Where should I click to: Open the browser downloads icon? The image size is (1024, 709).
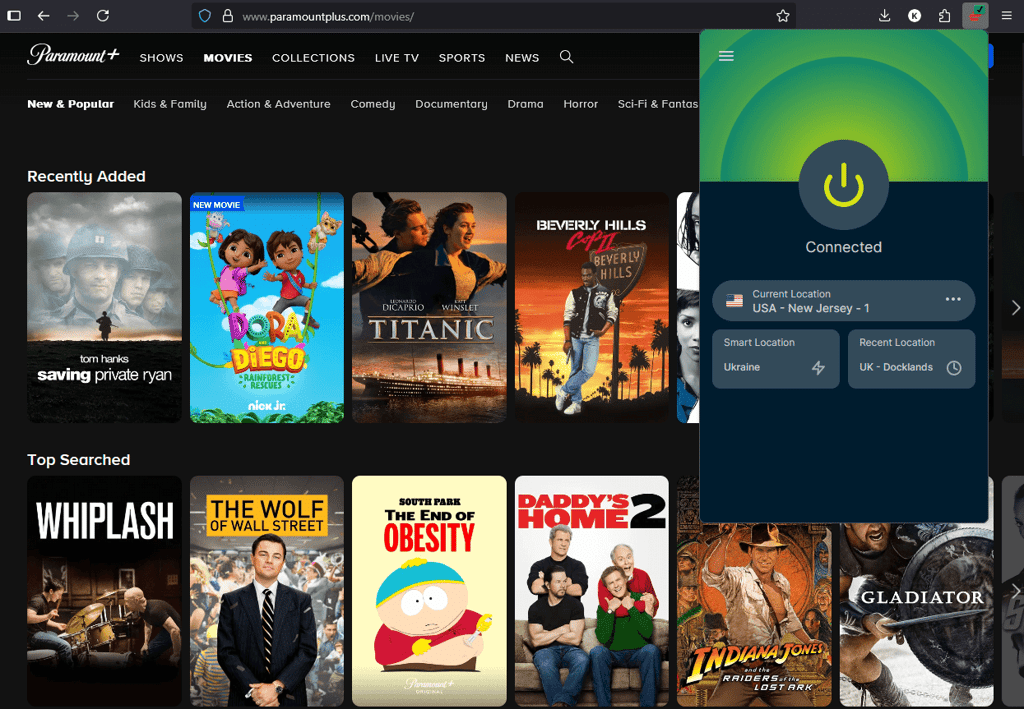pos(884,16)
